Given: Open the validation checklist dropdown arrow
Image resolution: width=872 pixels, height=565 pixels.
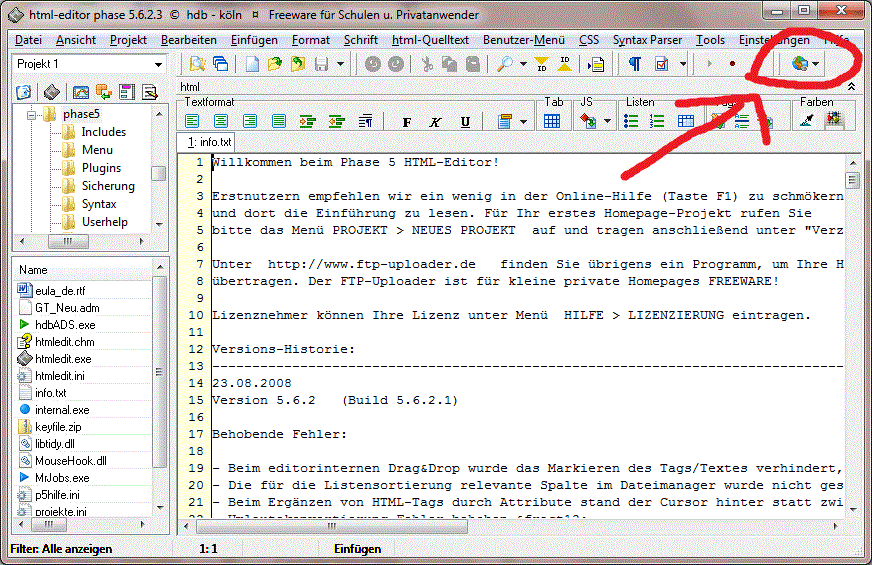Looking at the screenshot, I should [x=683, y=64].
